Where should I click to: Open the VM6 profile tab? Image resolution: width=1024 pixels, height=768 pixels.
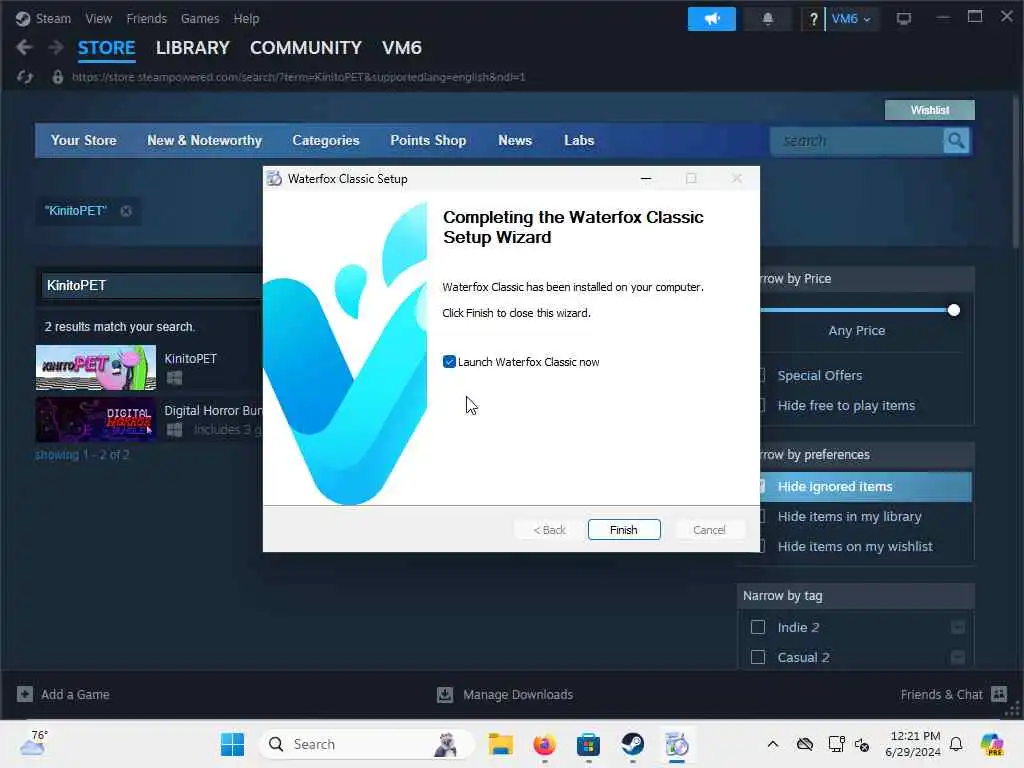coord(402,48)
